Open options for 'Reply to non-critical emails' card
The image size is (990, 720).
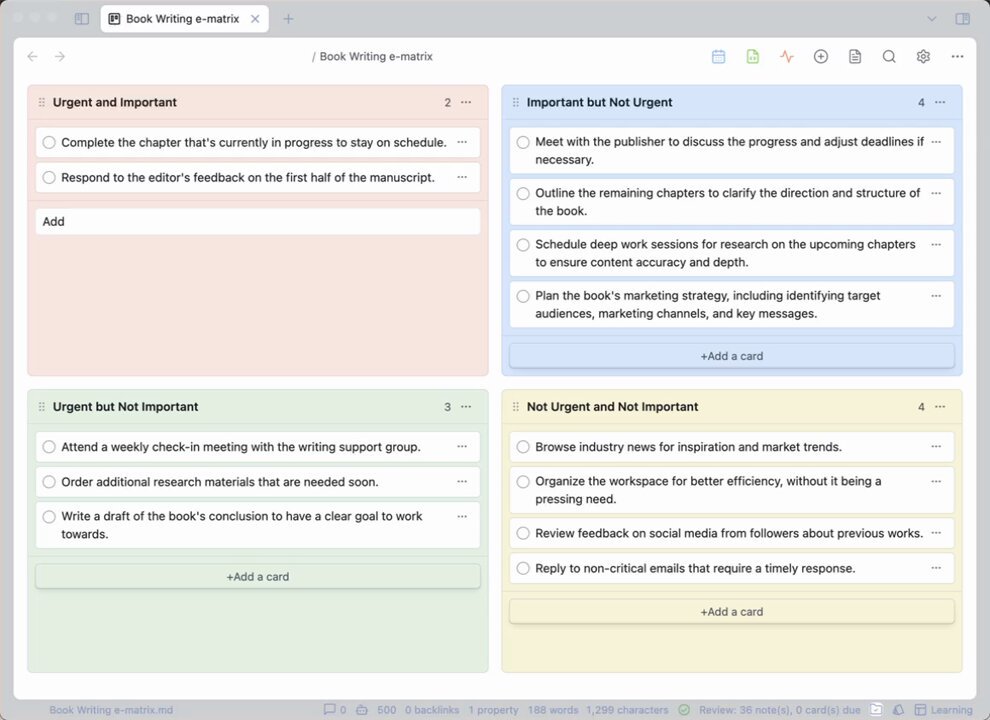936,568
